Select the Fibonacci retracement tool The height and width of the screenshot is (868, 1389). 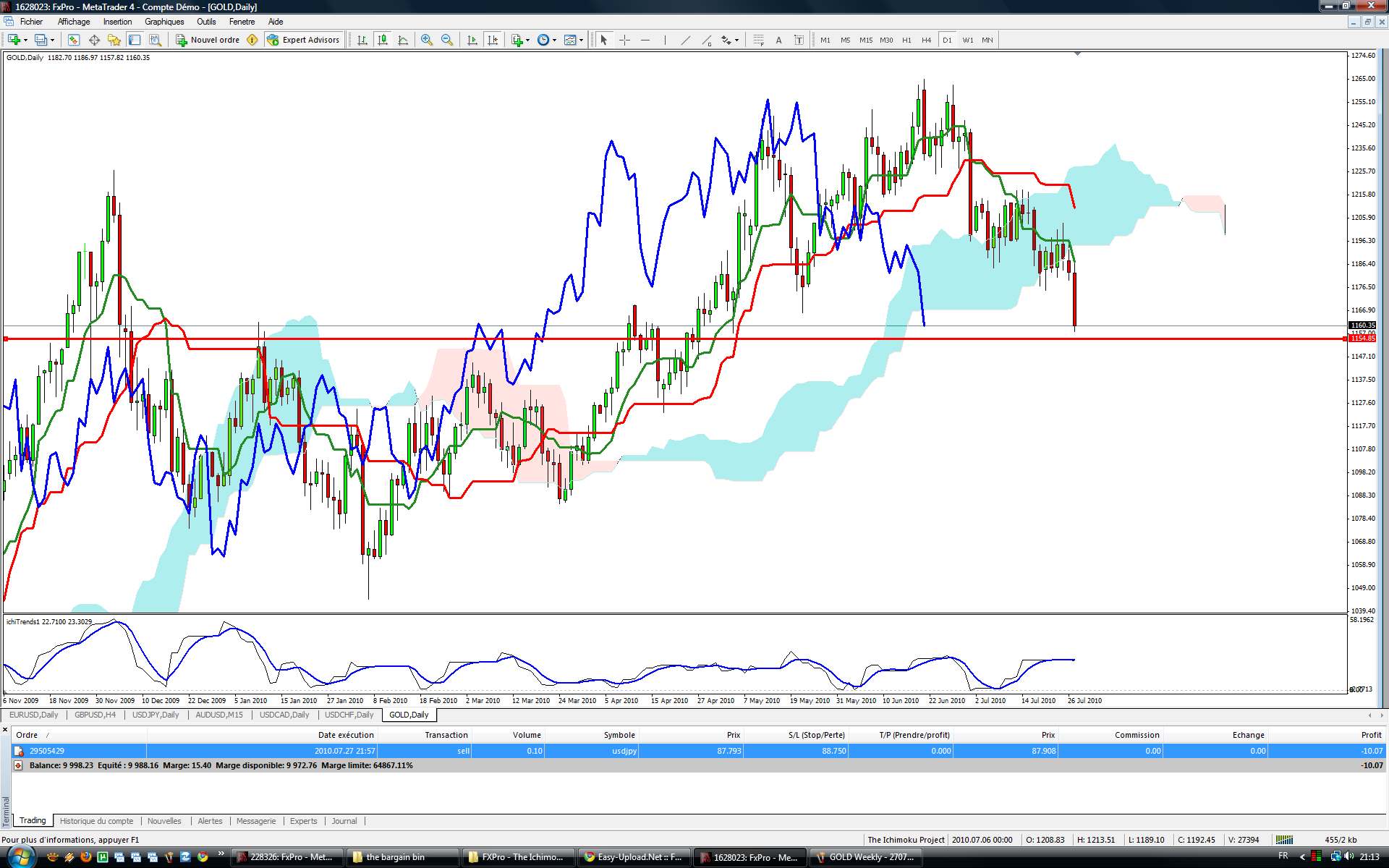[758, 40]
